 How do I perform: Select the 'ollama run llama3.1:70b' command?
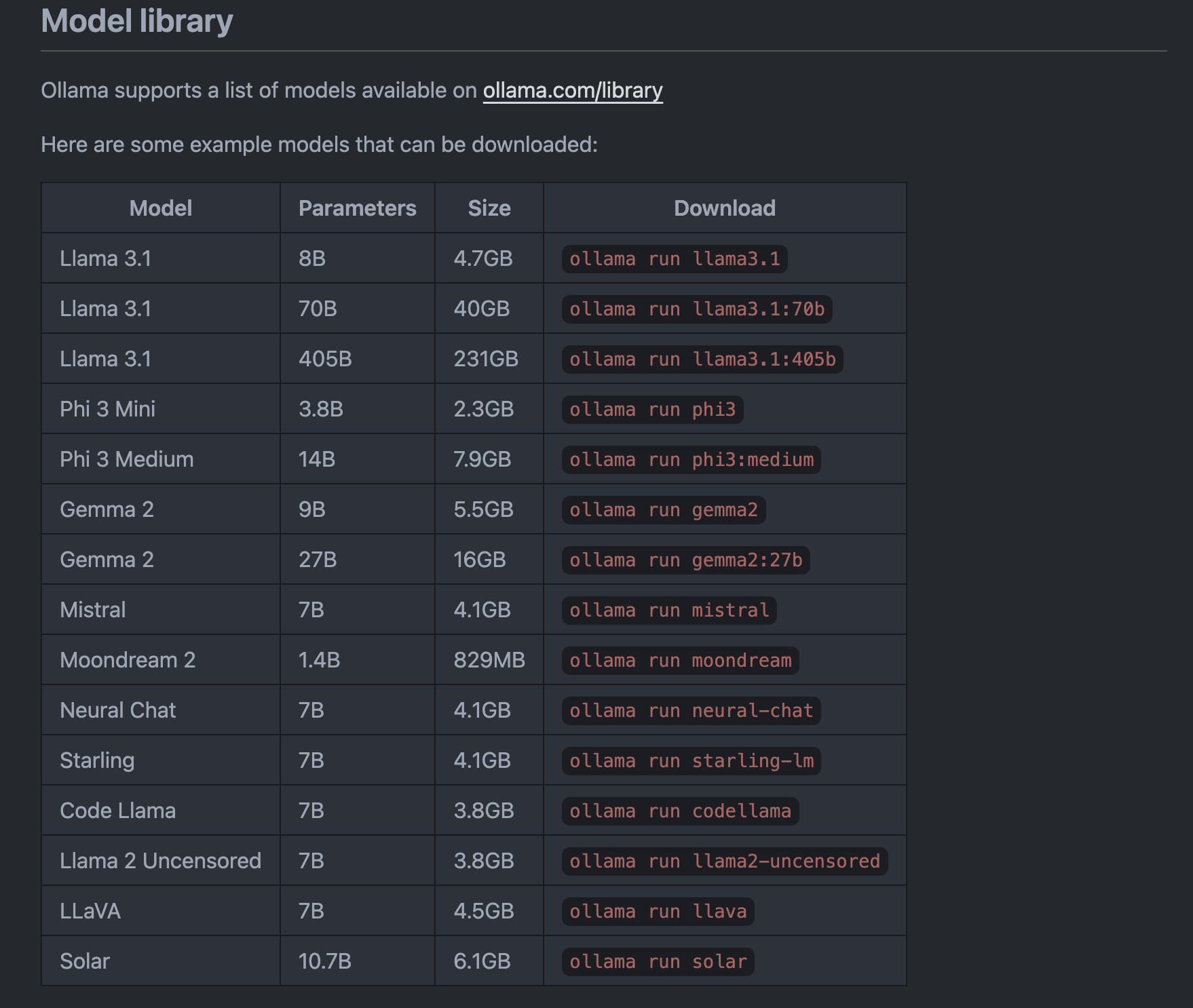(x=697, y=309)
